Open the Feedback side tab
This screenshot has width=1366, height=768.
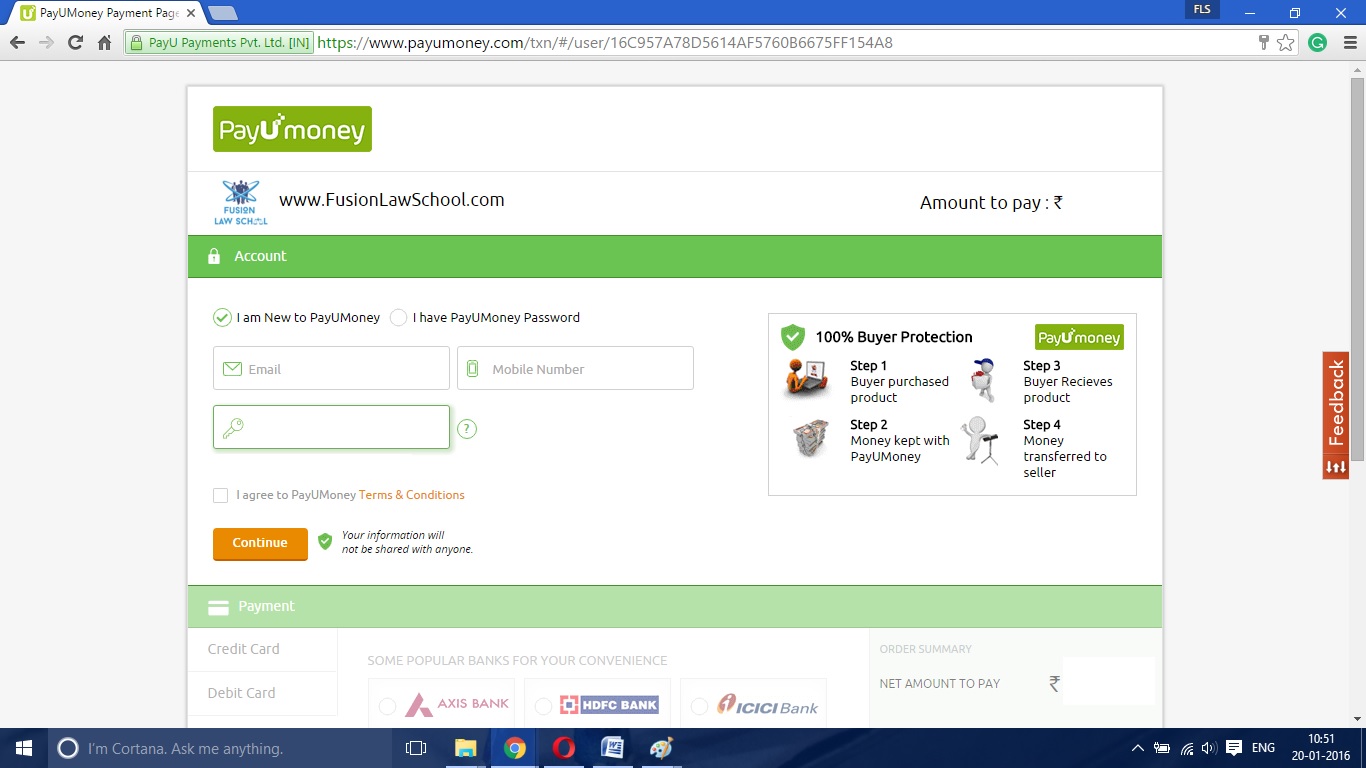pos(1336,415)
